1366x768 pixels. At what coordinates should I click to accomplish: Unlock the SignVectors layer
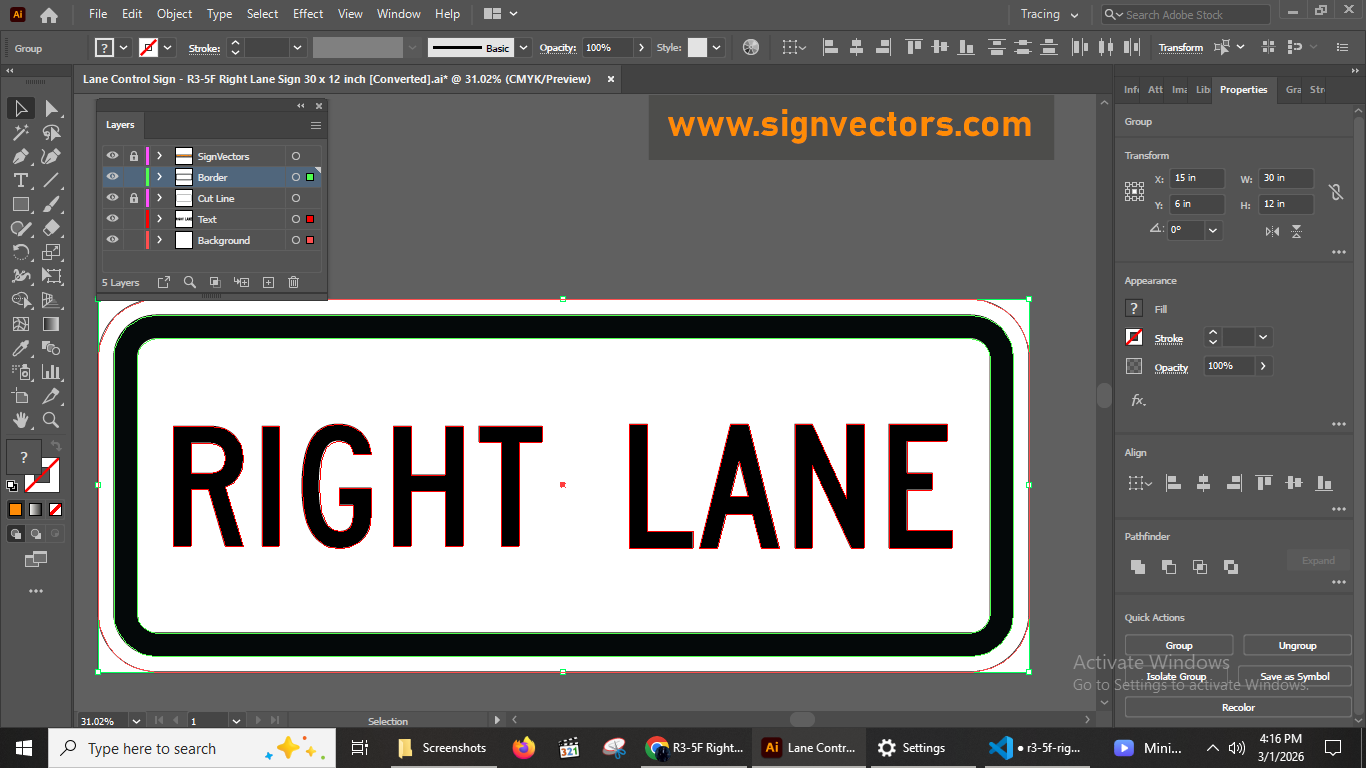pos(134,156)
